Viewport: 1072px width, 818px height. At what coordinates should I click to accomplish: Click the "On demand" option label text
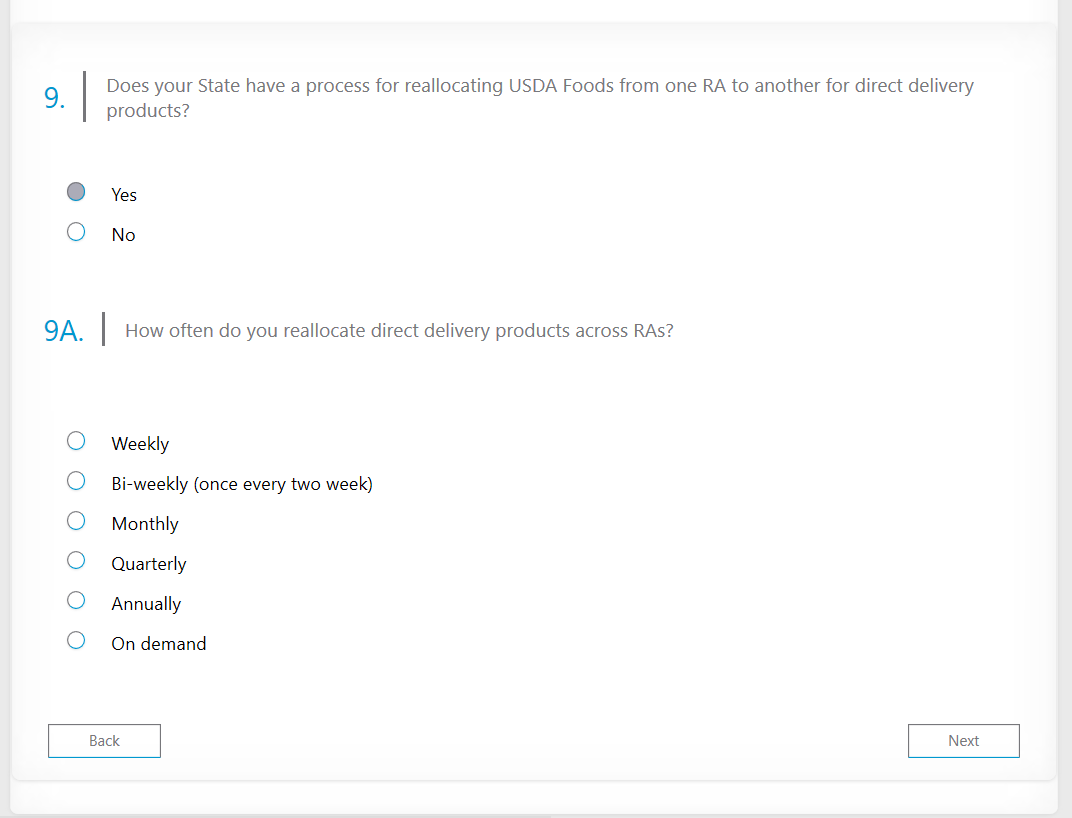coord(159,644)
